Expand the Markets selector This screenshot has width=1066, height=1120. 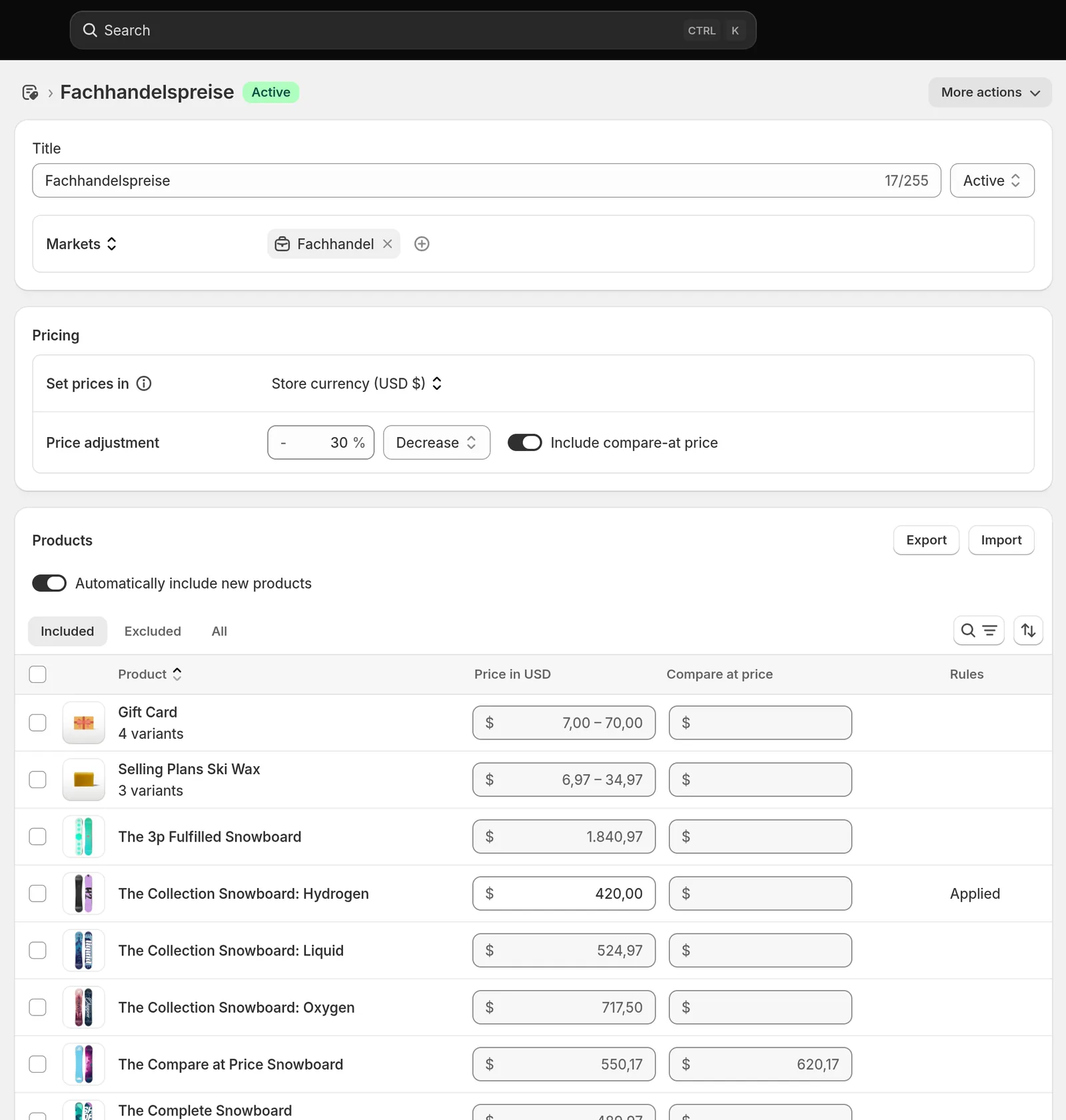[x=81, y=244]
